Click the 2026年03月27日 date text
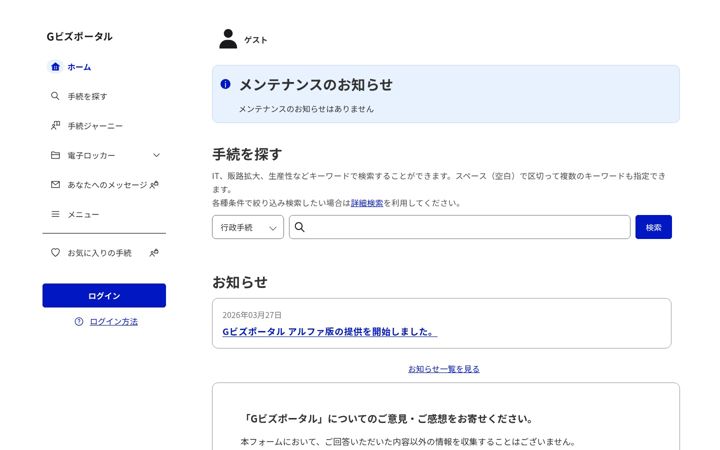This screenshot has width=720, height=450. (x=252, y=315)
